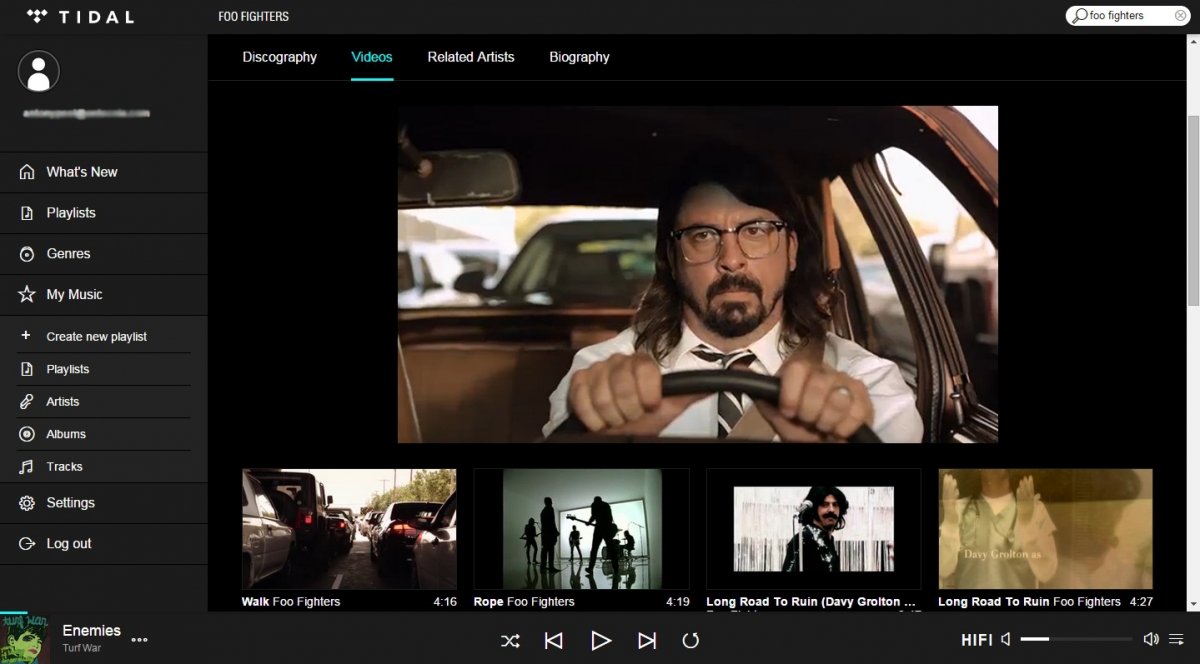Adjust the volume slider
This screenshot has width=1200, height=664.
(1077, 639)
